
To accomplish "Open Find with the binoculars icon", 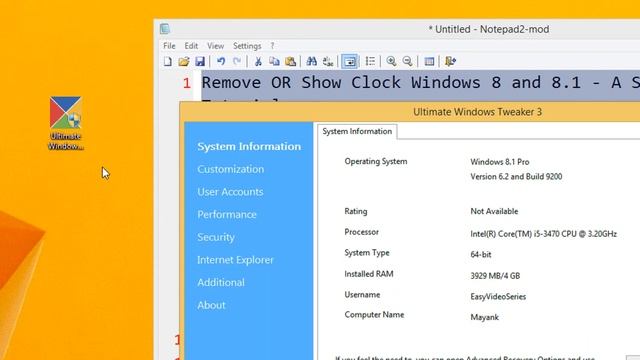I will (311, 62).
